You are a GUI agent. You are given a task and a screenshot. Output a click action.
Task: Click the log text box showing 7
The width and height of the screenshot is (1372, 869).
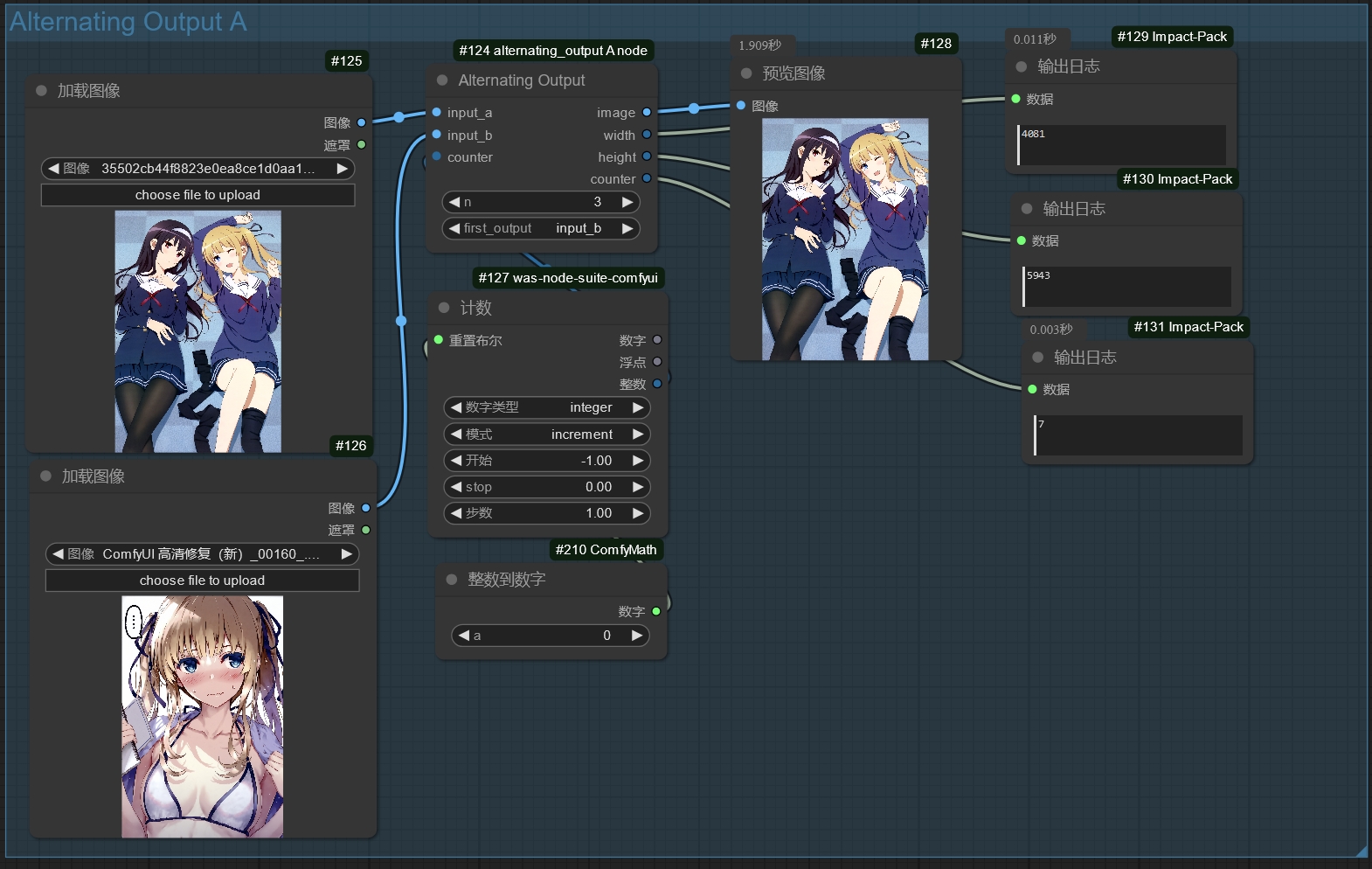coord(1138,435)
